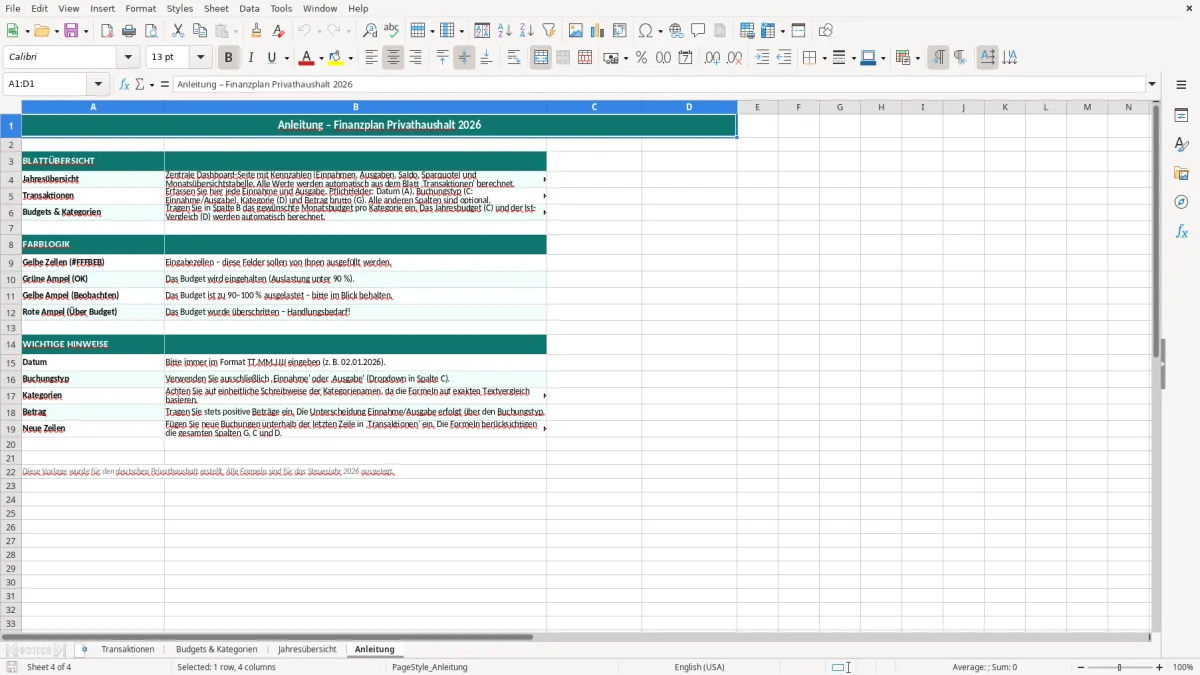Click the Show Draw Functions icon
Screen dimensions: 1200x675
[826, 31]
